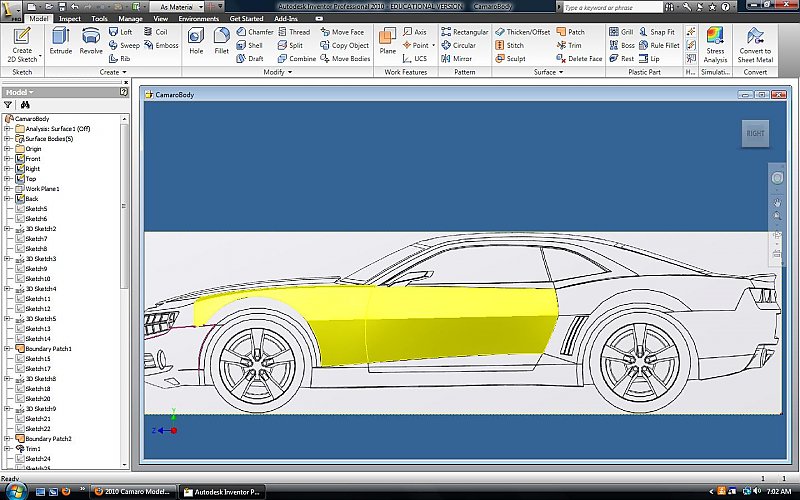Click the steering wheel in navigation bar
This screenshot has width=800, height=500.
777,178
